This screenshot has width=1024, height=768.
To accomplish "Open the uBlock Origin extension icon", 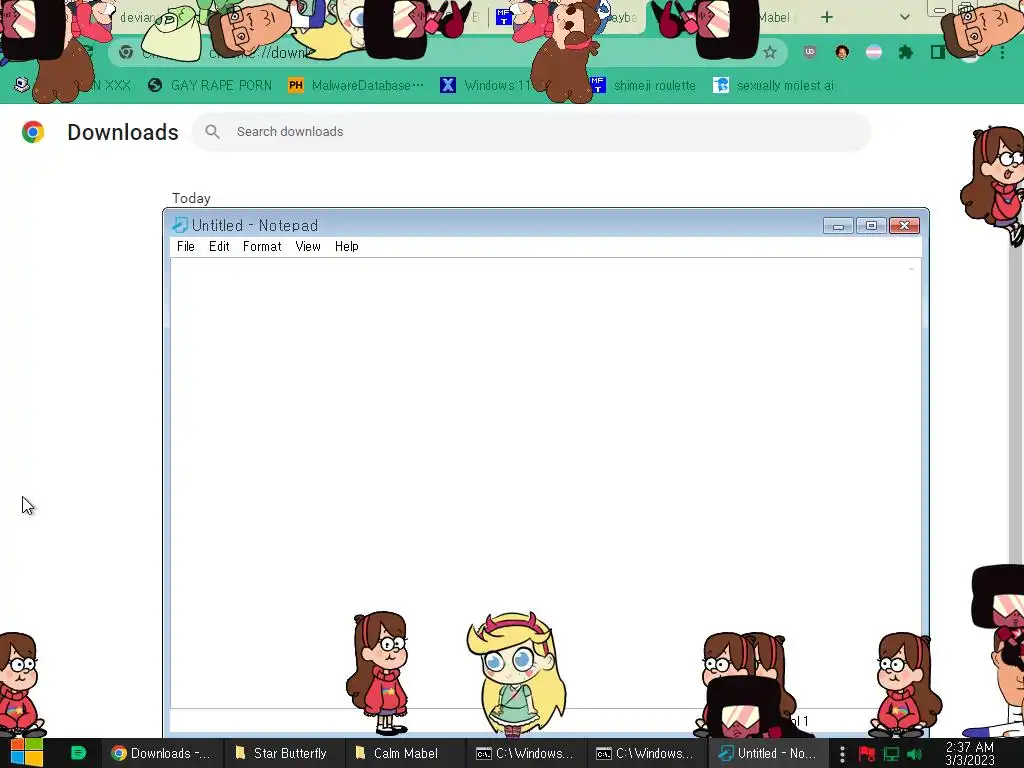I will 810,52.
